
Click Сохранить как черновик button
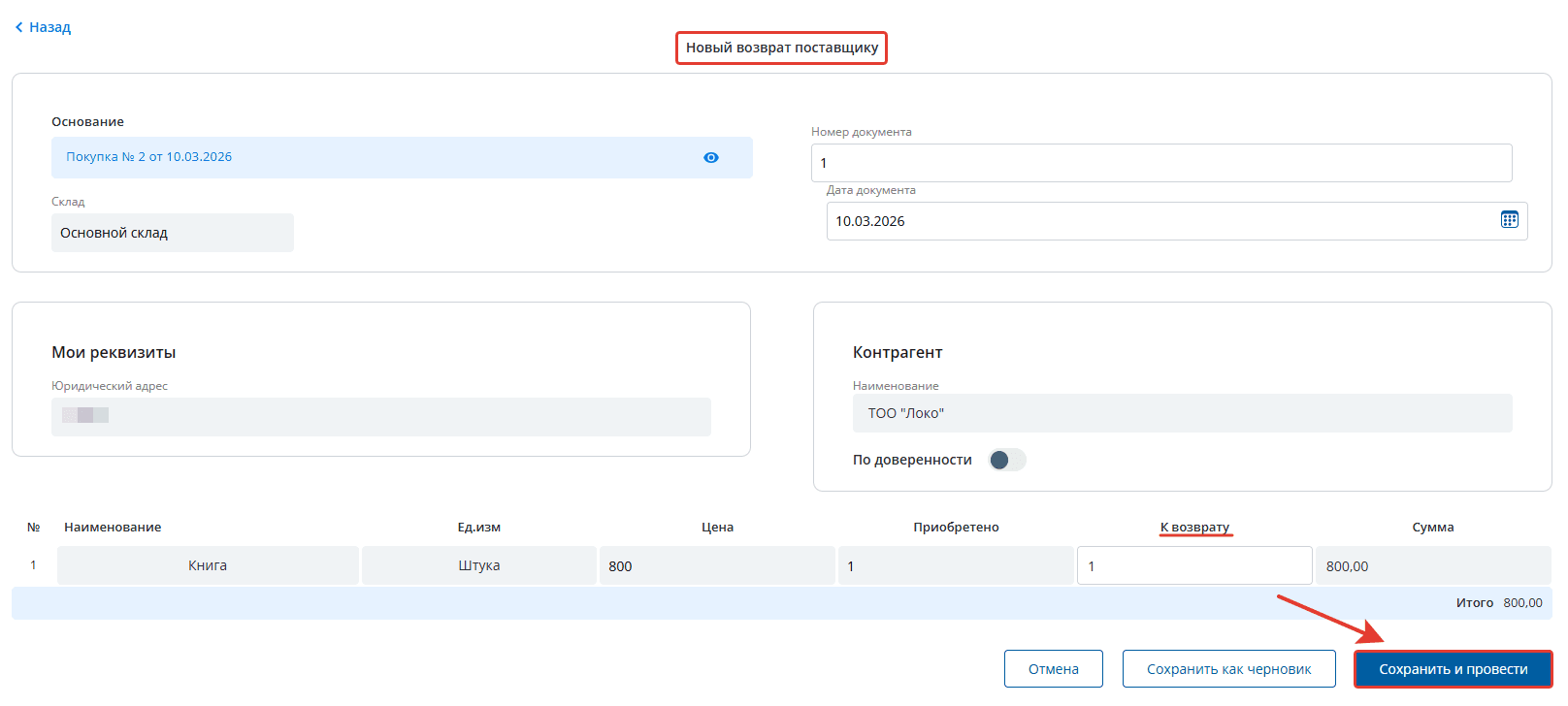[1228, 669]
